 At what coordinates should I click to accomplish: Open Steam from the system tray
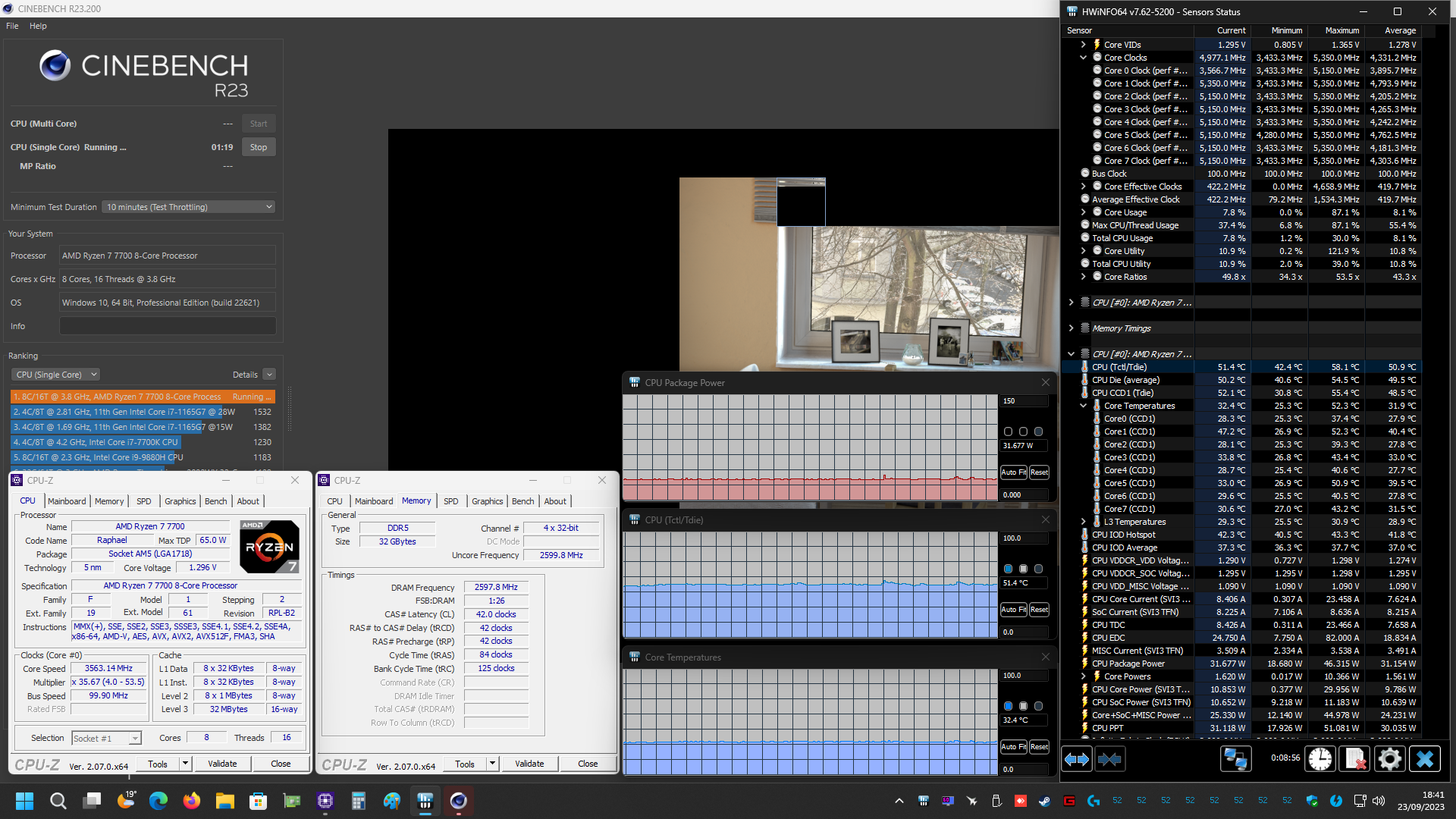[x=1044, y=801]
